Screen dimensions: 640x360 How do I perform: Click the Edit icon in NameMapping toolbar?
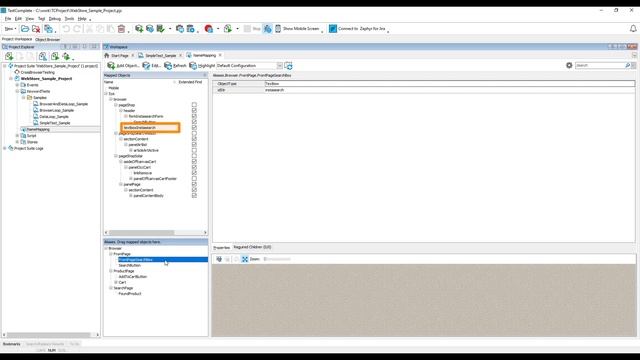click(x=146, y=65)
